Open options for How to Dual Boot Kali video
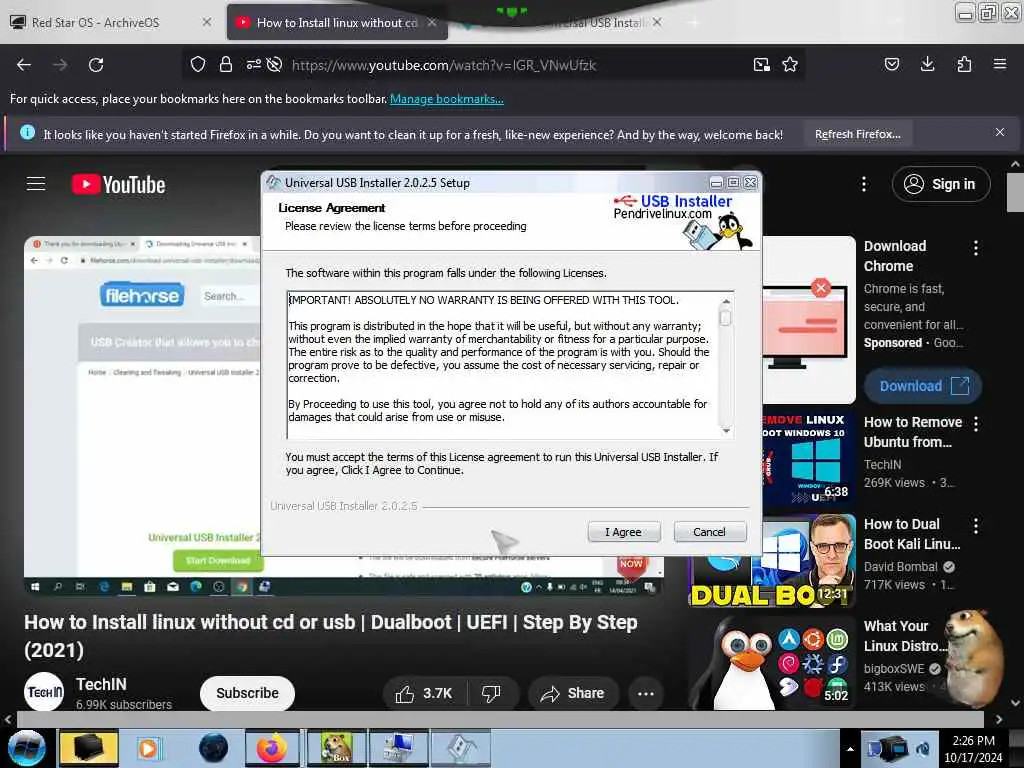Screen dimensions: 1024x768 [976, 526]
